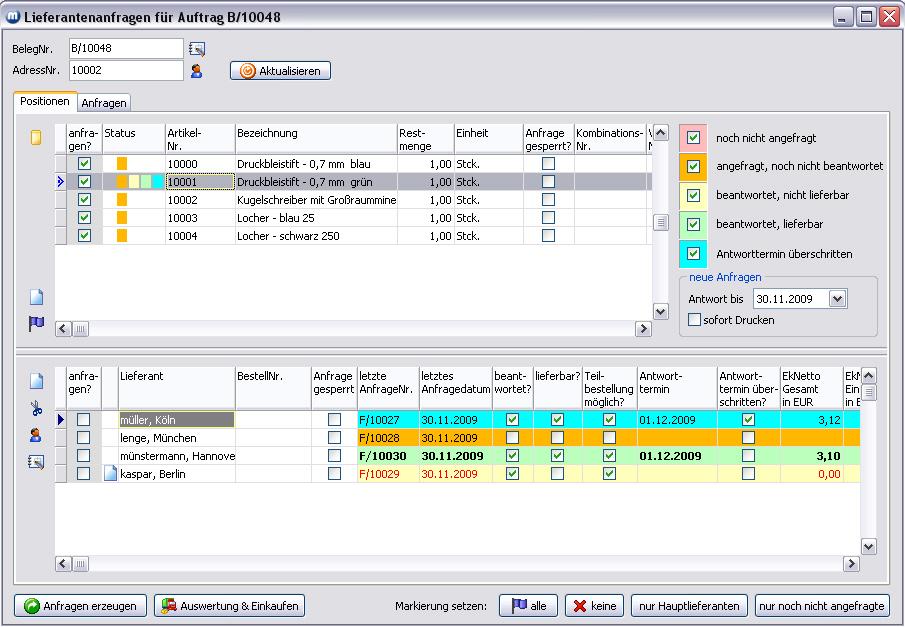Click the document lookup icon beside supplier list
The image size is (905, 627).
pyautogui.click(x=36, y=461)
